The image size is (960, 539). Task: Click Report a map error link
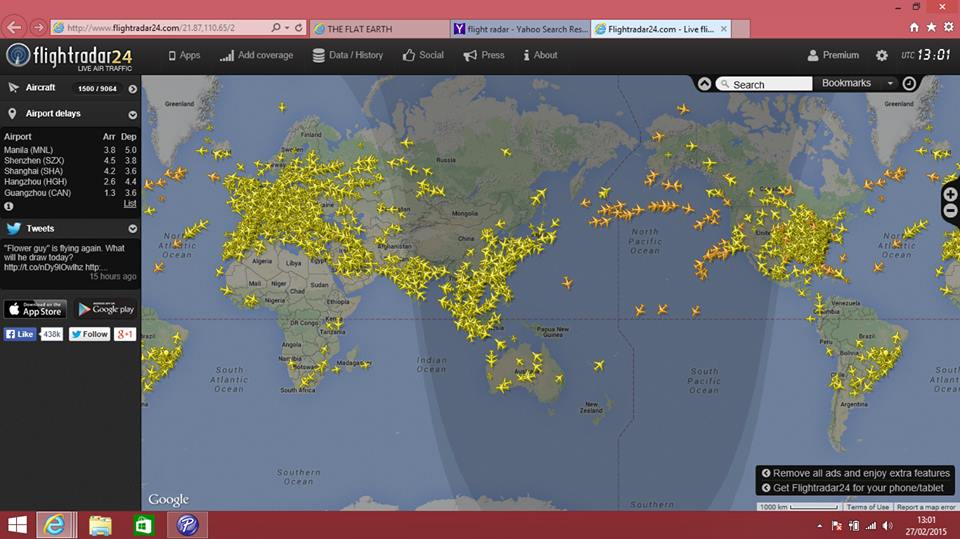coord(925,507)
